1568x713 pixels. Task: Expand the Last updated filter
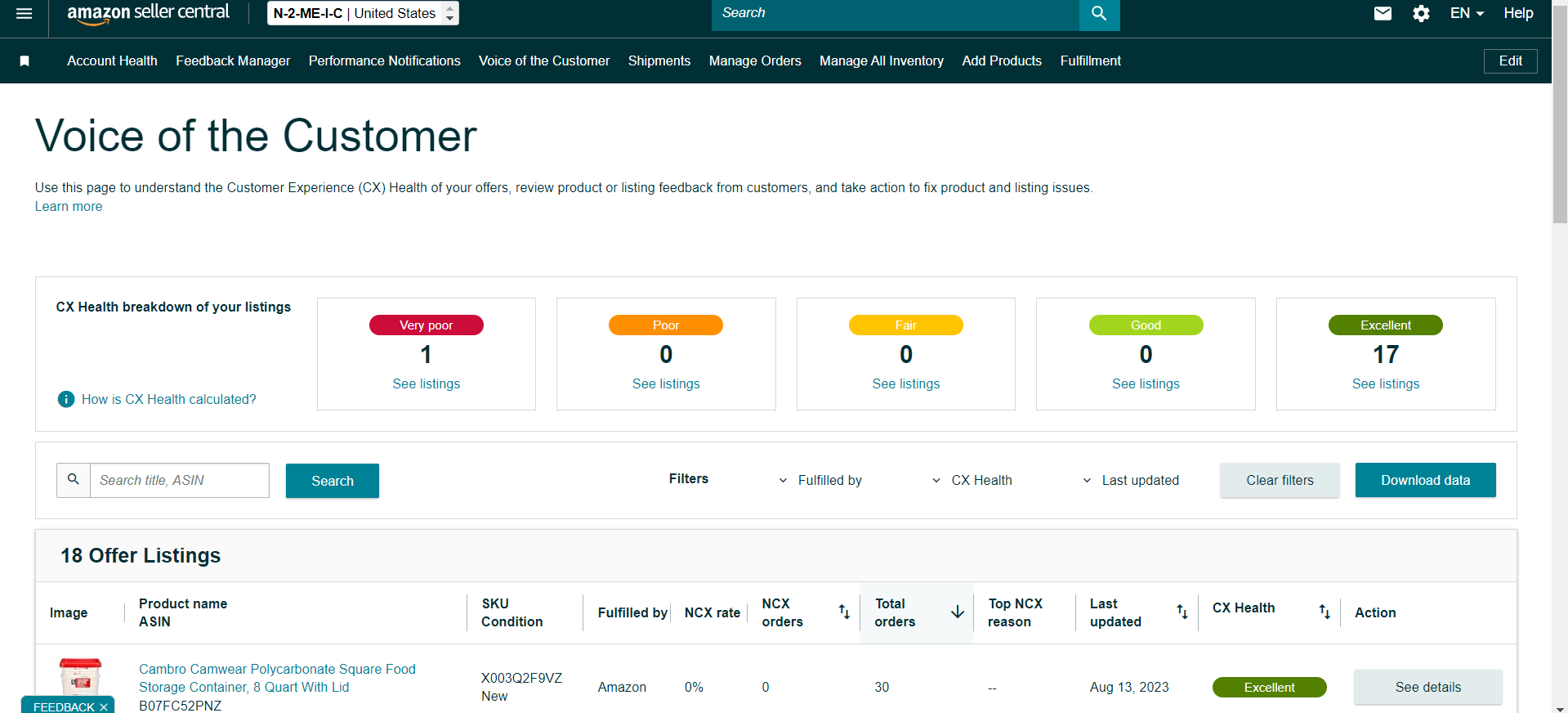click(1131, 481)
